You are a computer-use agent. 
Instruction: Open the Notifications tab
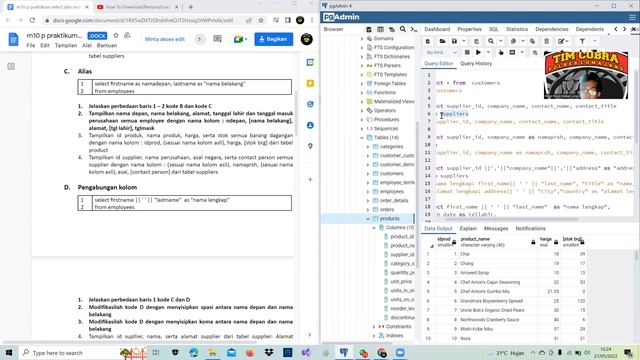pos(530,229)
